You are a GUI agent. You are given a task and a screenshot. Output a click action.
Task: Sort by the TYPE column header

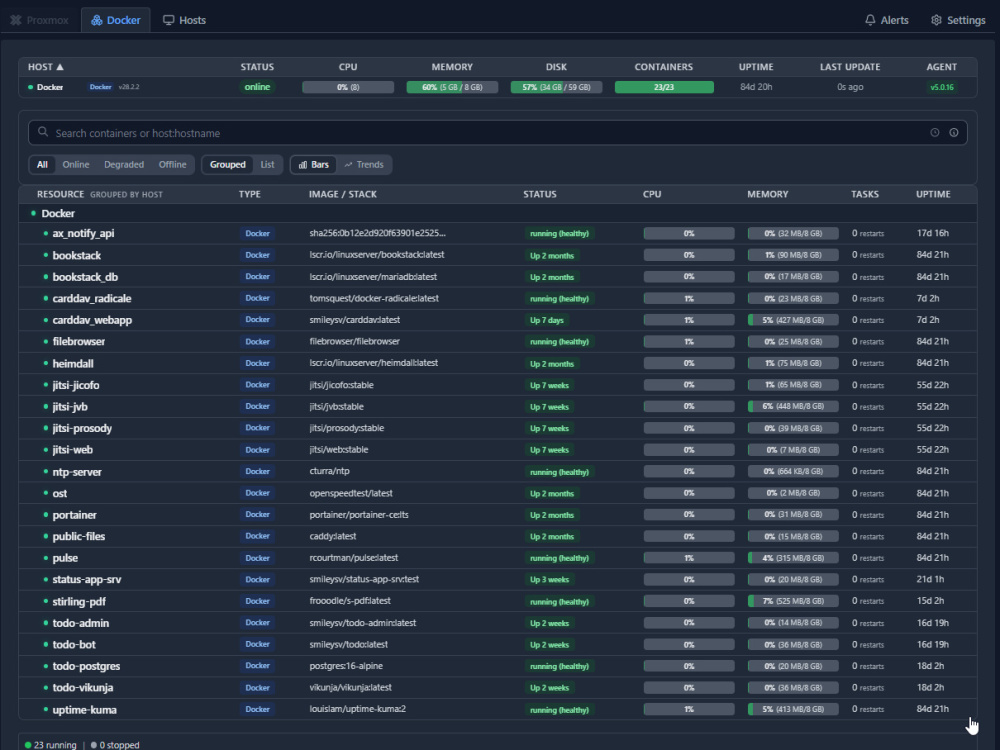(x=249, y=194)
